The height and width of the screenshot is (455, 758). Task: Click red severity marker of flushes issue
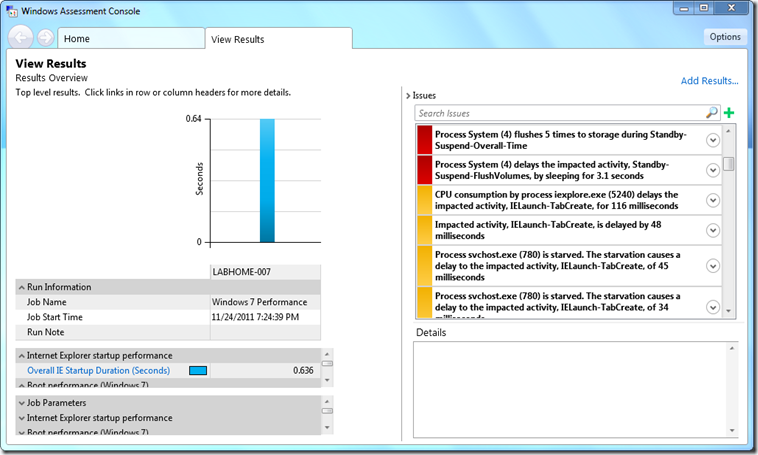click(424, 140)
